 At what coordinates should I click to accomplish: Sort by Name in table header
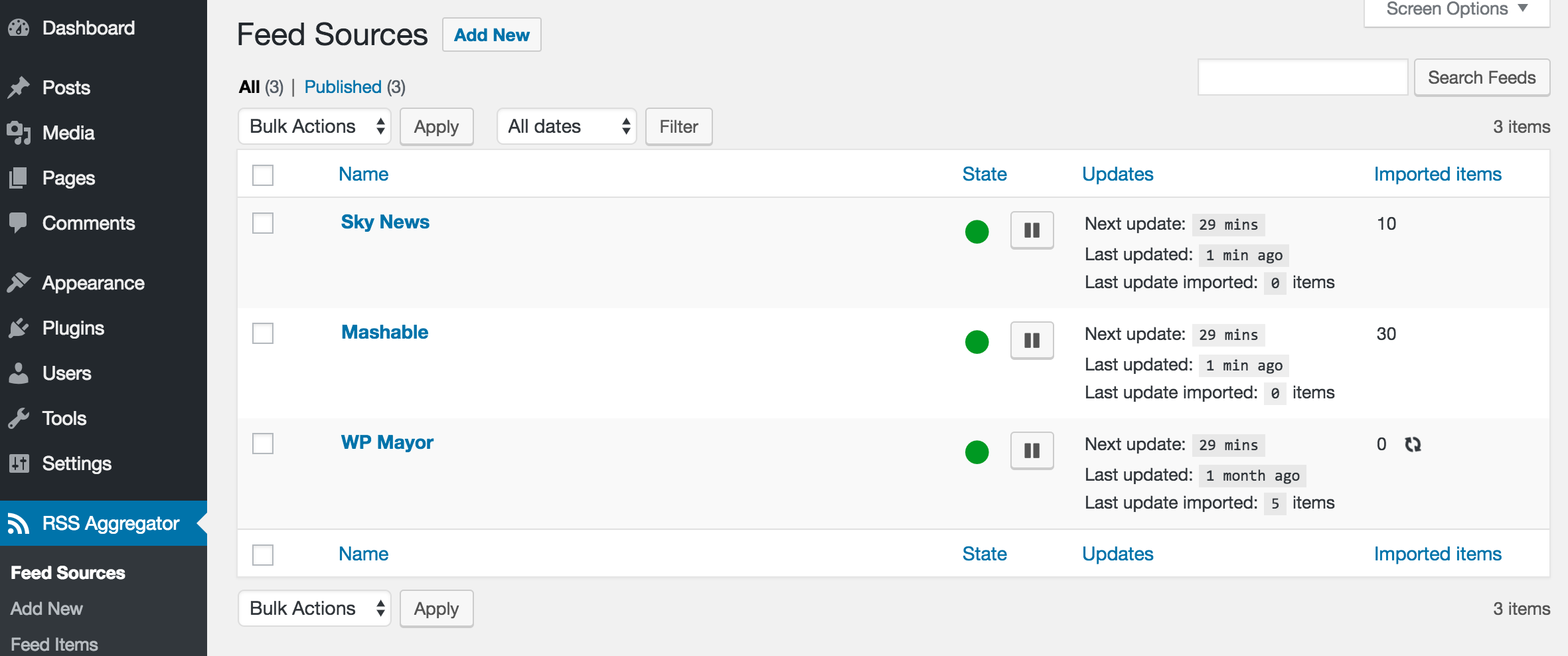(363, 174)
